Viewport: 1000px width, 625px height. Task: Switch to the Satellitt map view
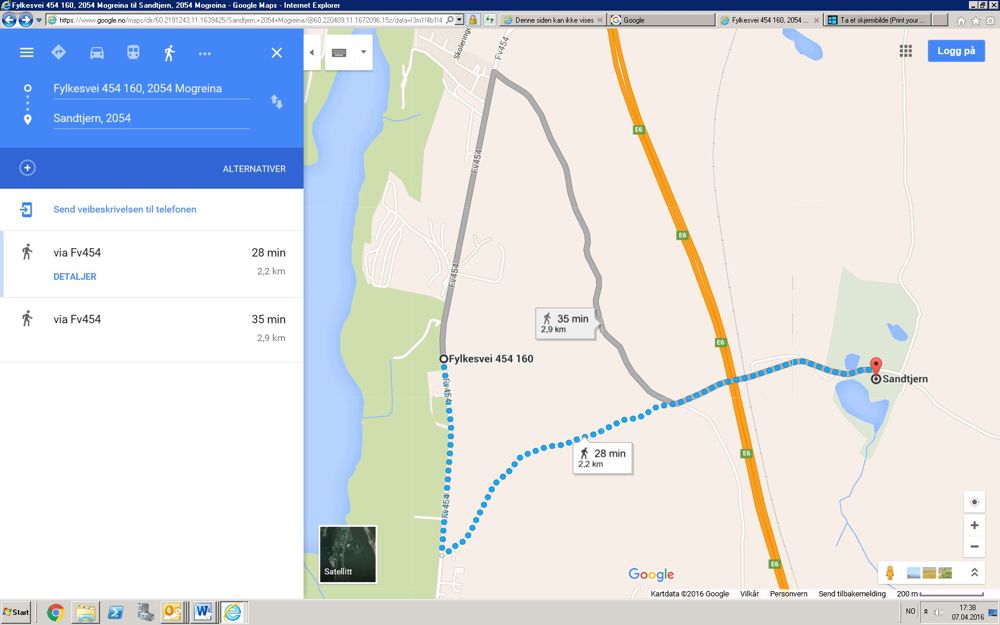tap(348, 554)
